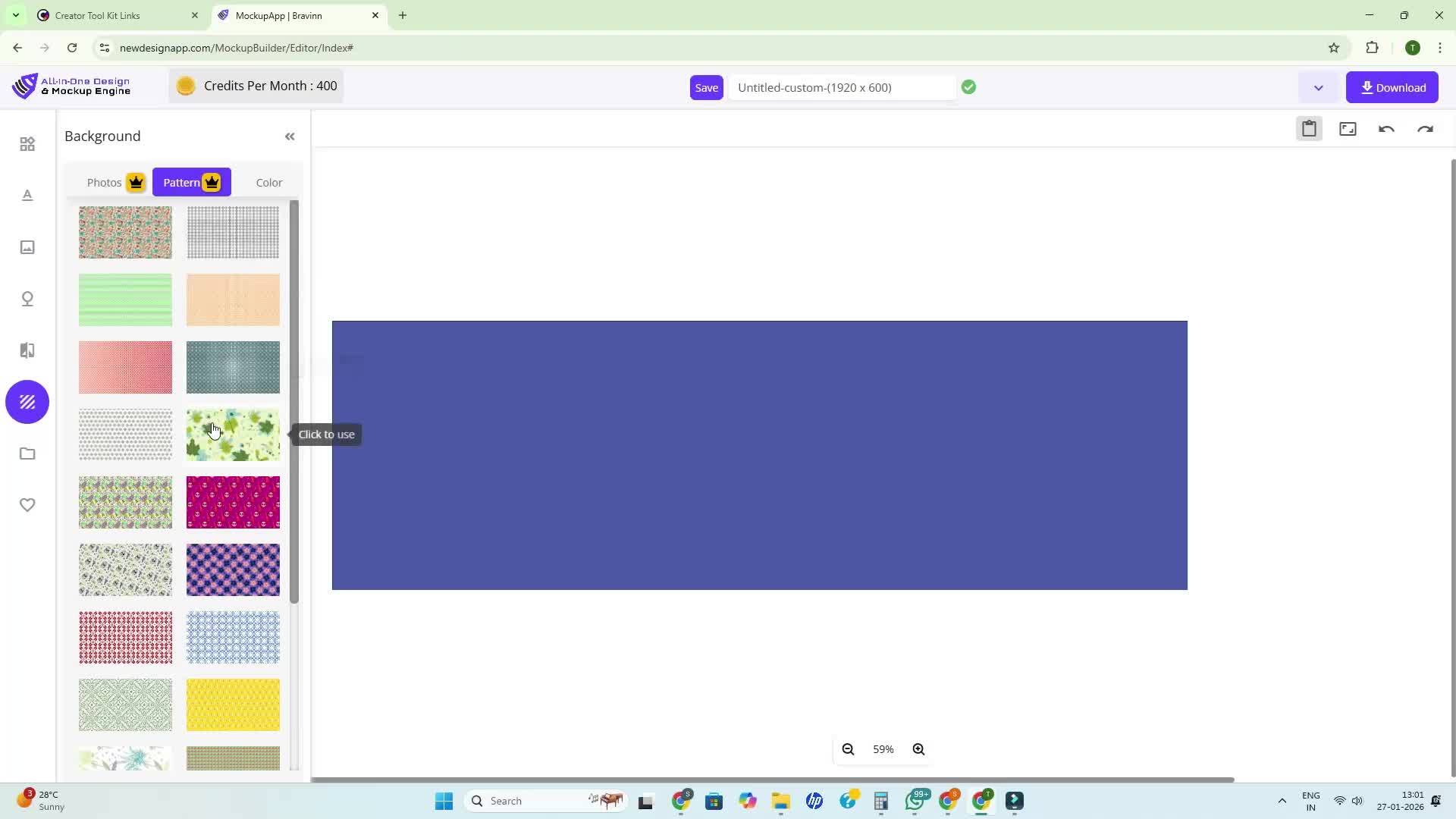Click the resize canvas icon

(1348, 129)
